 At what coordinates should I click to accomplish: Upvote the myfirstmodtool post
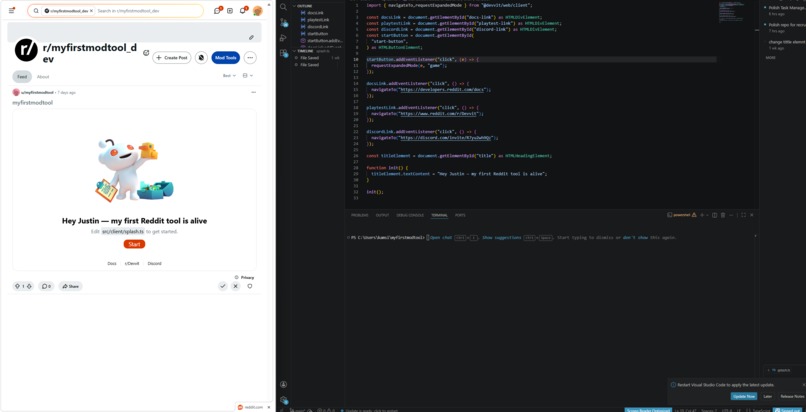coord(17,286)
